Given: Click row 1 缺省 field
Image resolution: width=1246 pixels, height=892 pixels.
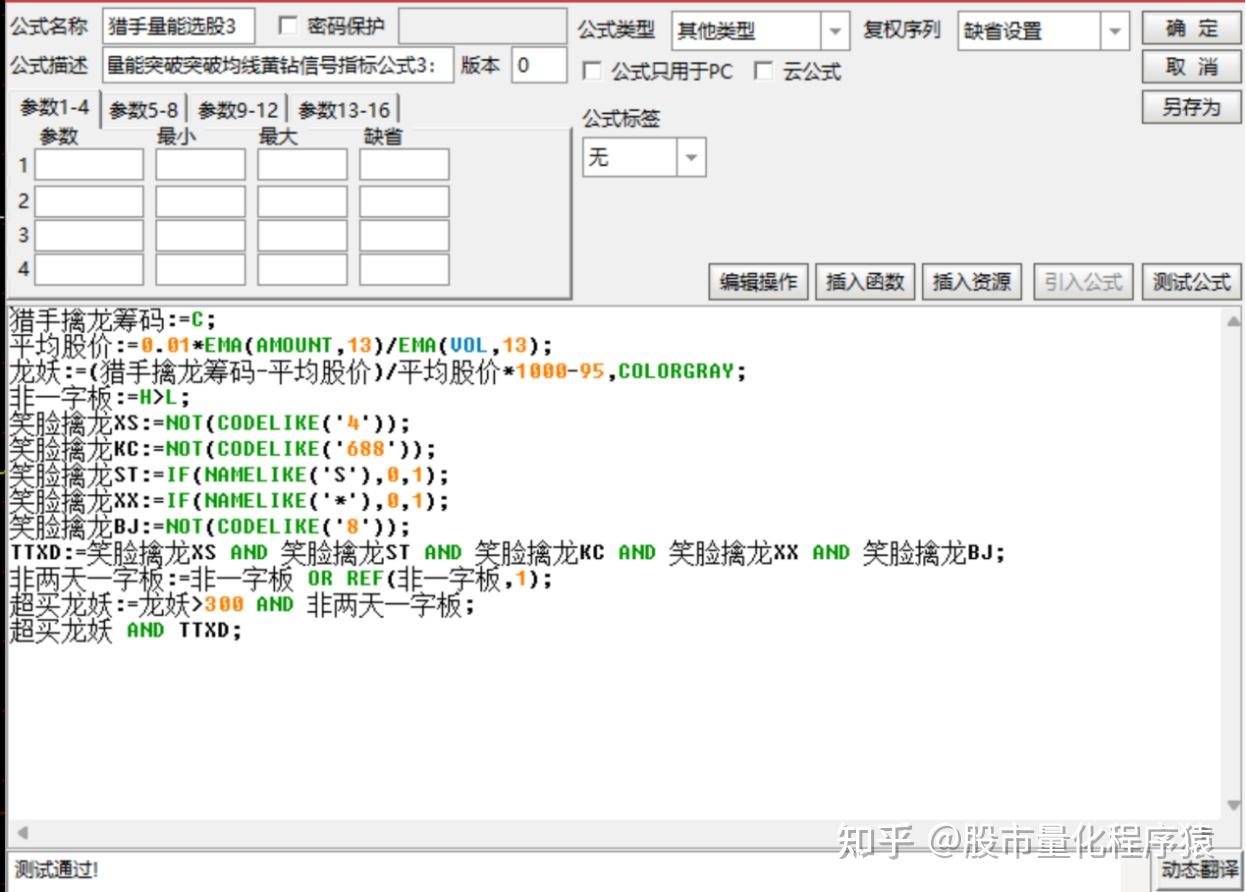Looking at the screenshot, I should coord(404,165).
